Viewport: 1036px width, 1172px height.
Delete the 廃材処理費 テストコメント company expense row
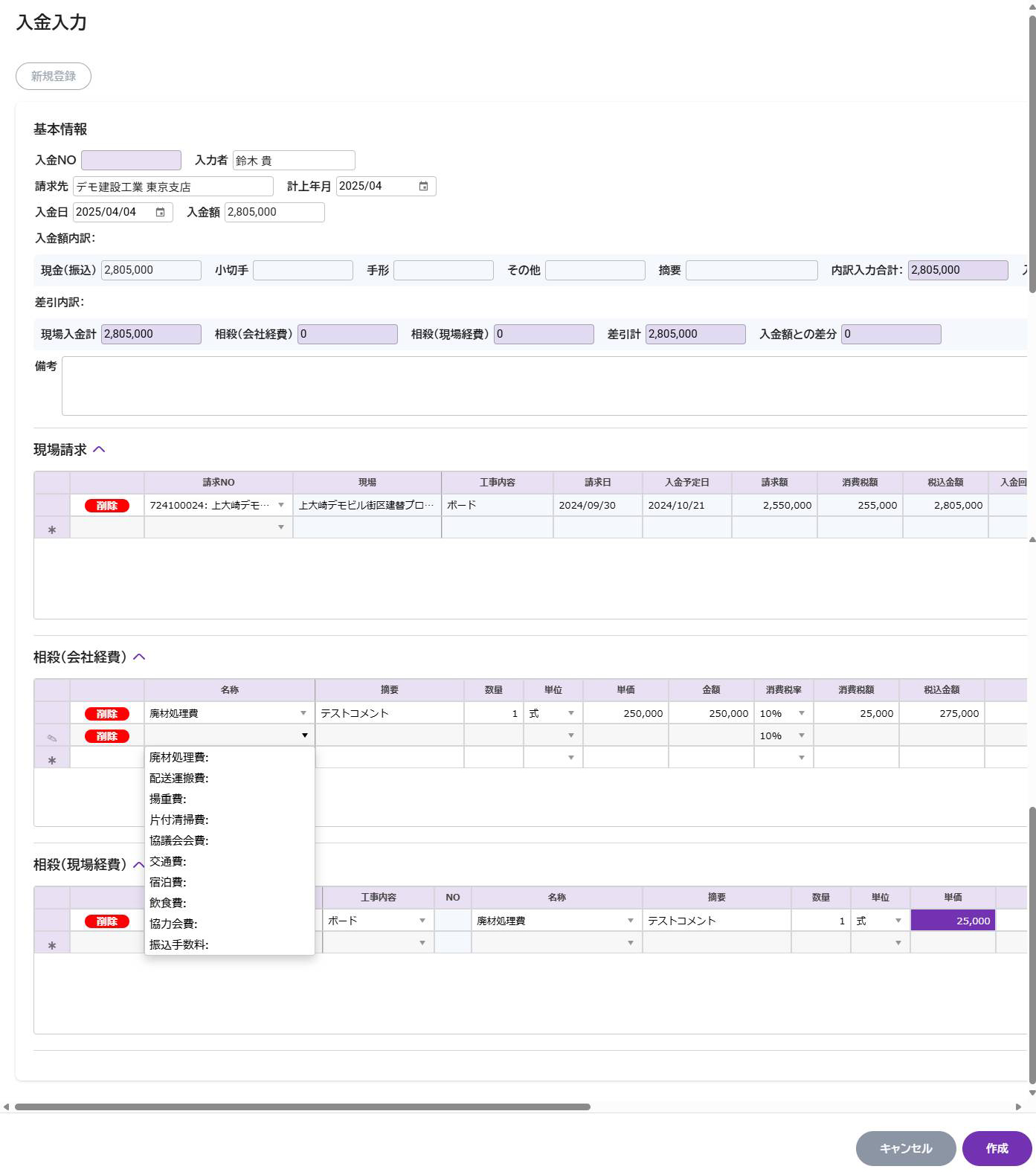(107, 714)
